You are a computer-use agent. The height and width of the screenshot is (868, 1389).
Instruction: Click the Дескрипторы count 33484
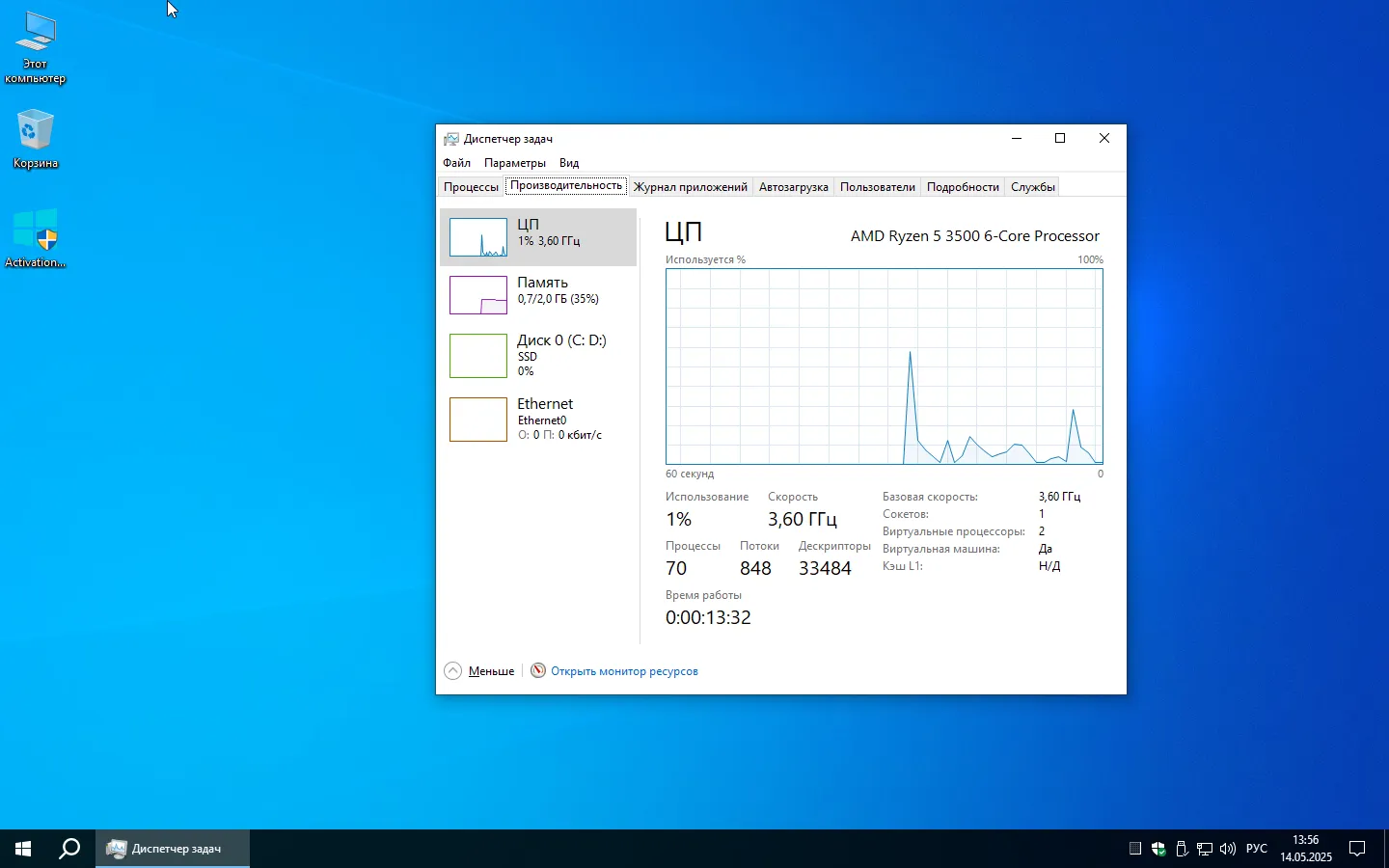(x=825, y=569)
